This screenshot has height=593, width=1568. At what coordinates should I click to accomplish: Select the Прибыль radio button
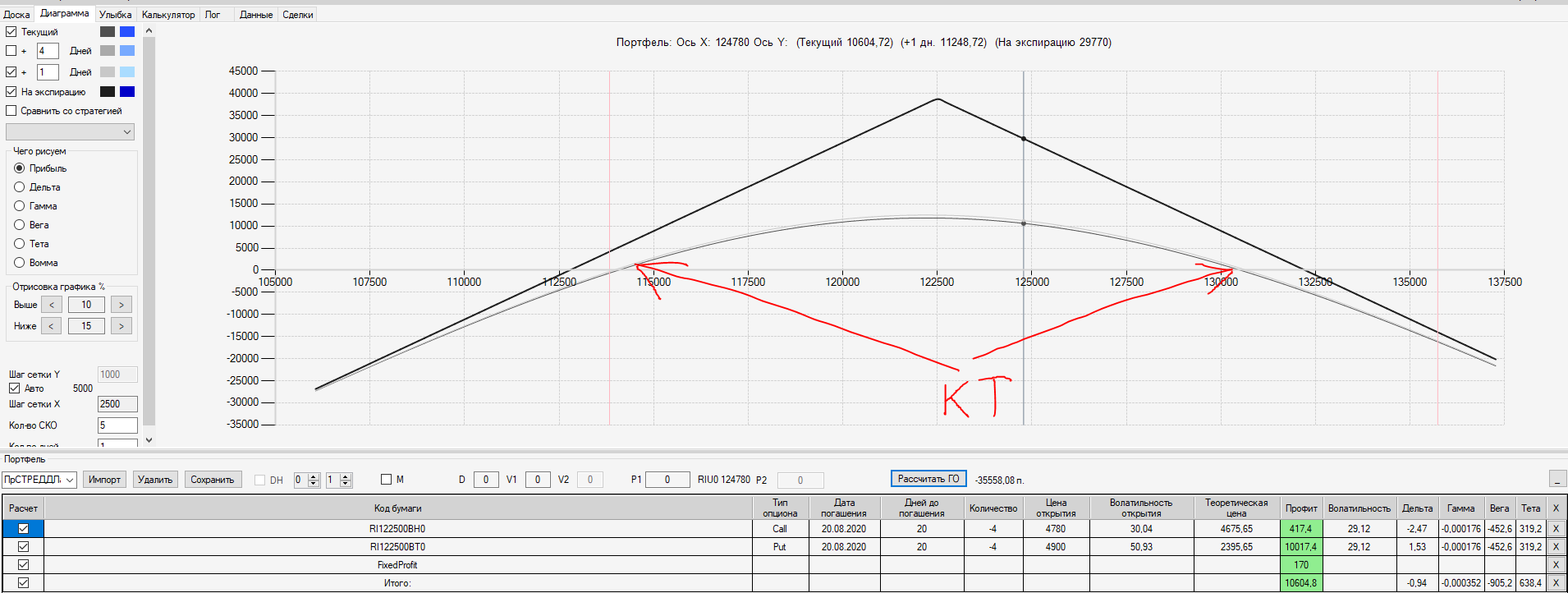20,168
